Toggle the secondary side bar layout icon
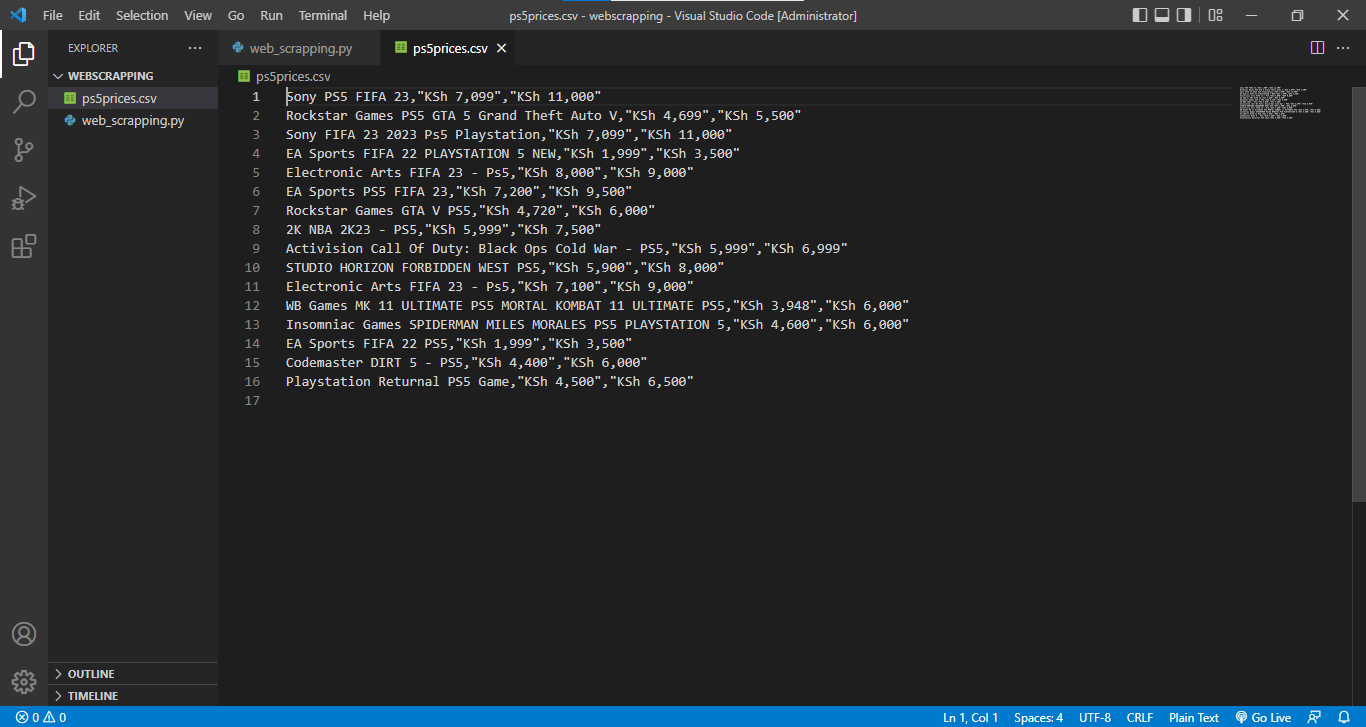This screenshot has width=1366, height=727. 1184,15
